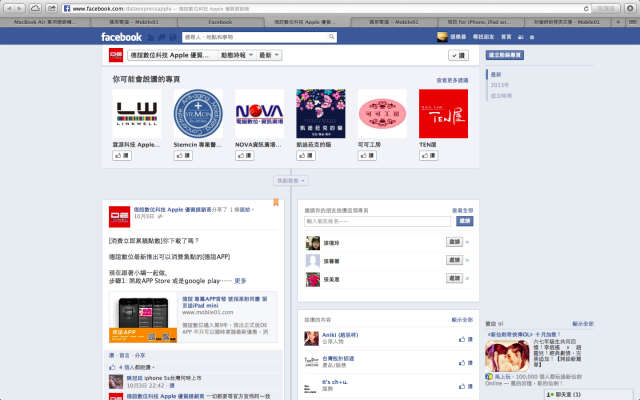Select 最新 in the right timeline nav
The width and height of the screenshot is (640, 400).
[496, 74]
